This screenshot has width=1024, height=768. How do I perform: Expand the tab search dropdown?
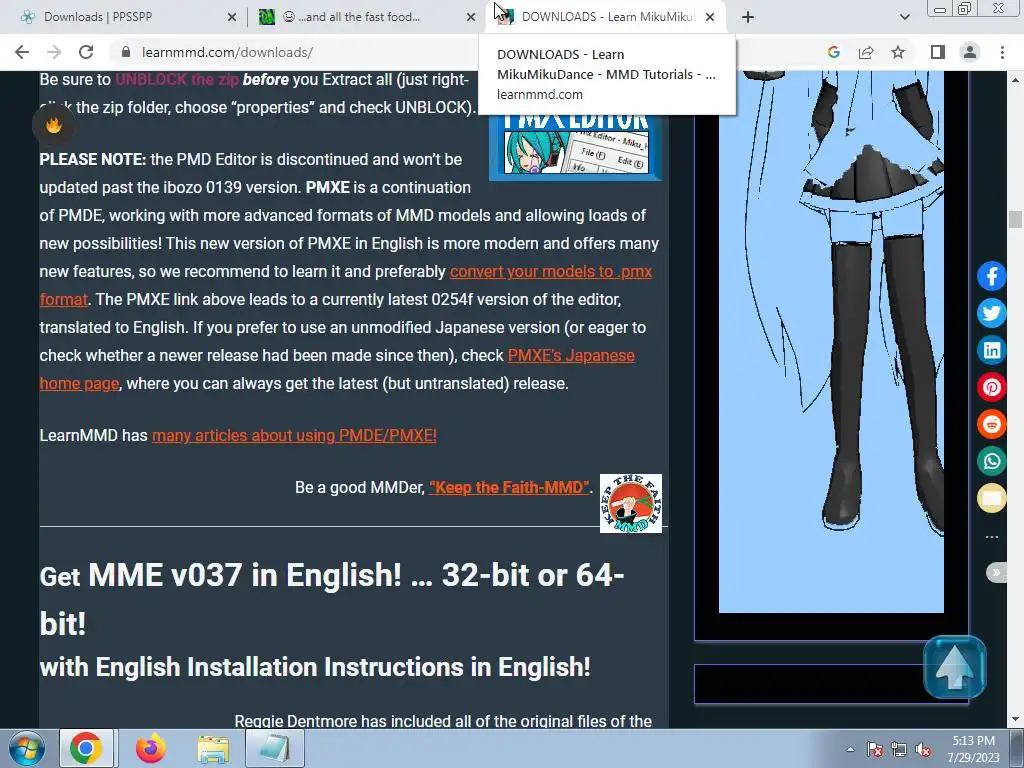(x=904, y=17)
